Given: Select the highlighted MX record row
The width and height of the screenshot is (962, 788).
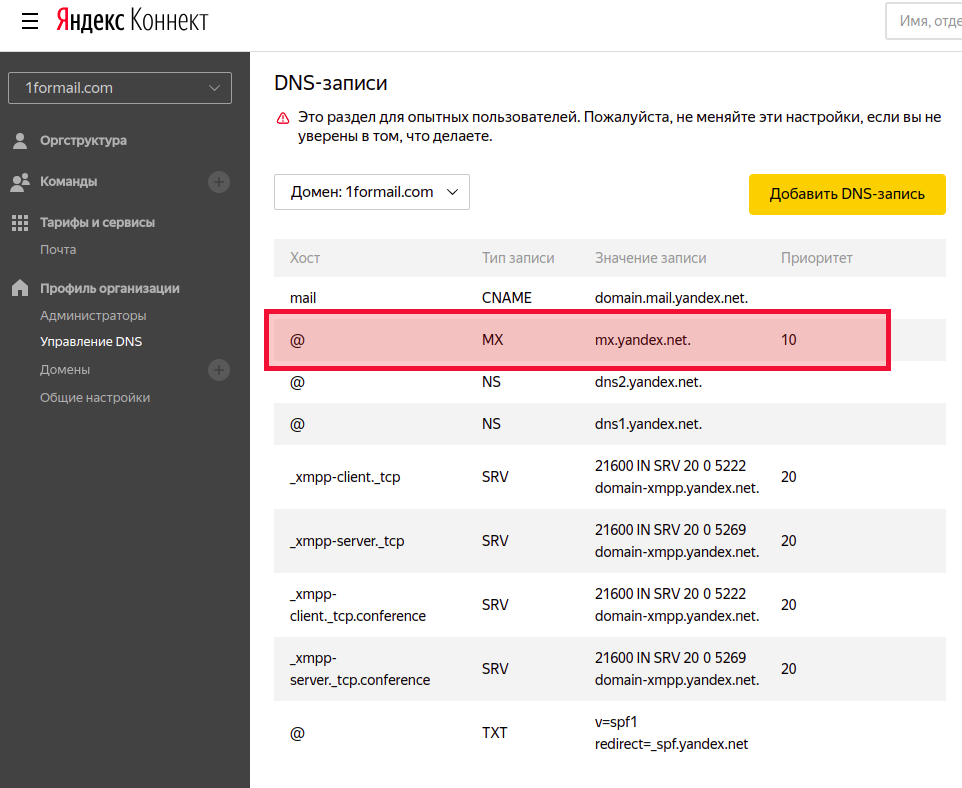Looking at the screenshot, I should tap(577, 341).
